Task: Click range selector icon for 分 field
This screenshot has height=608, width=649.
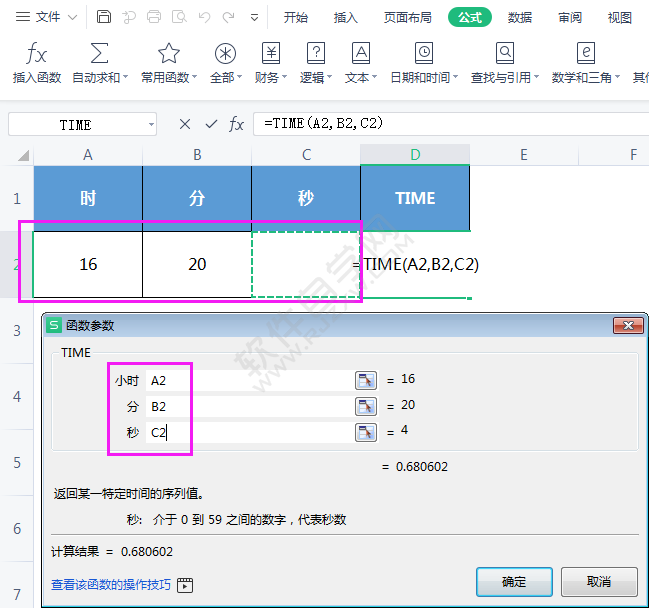Action: (x=366, y=406)
